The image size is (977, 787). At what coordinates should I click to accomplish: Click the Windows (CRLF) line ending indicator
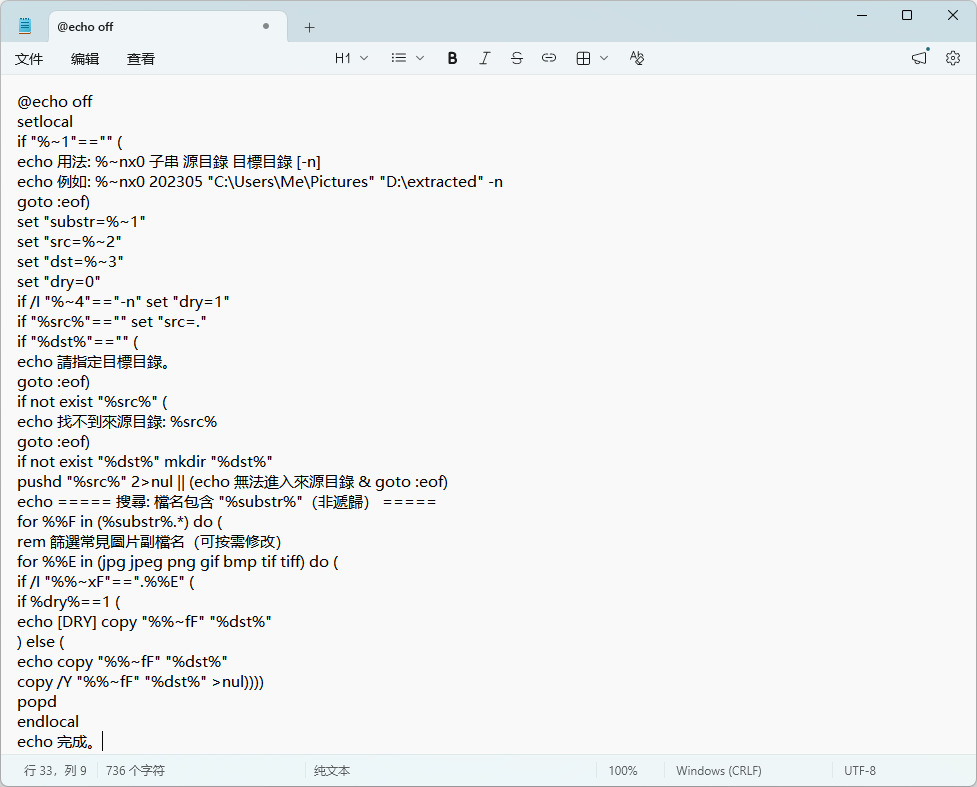[718, 771]
